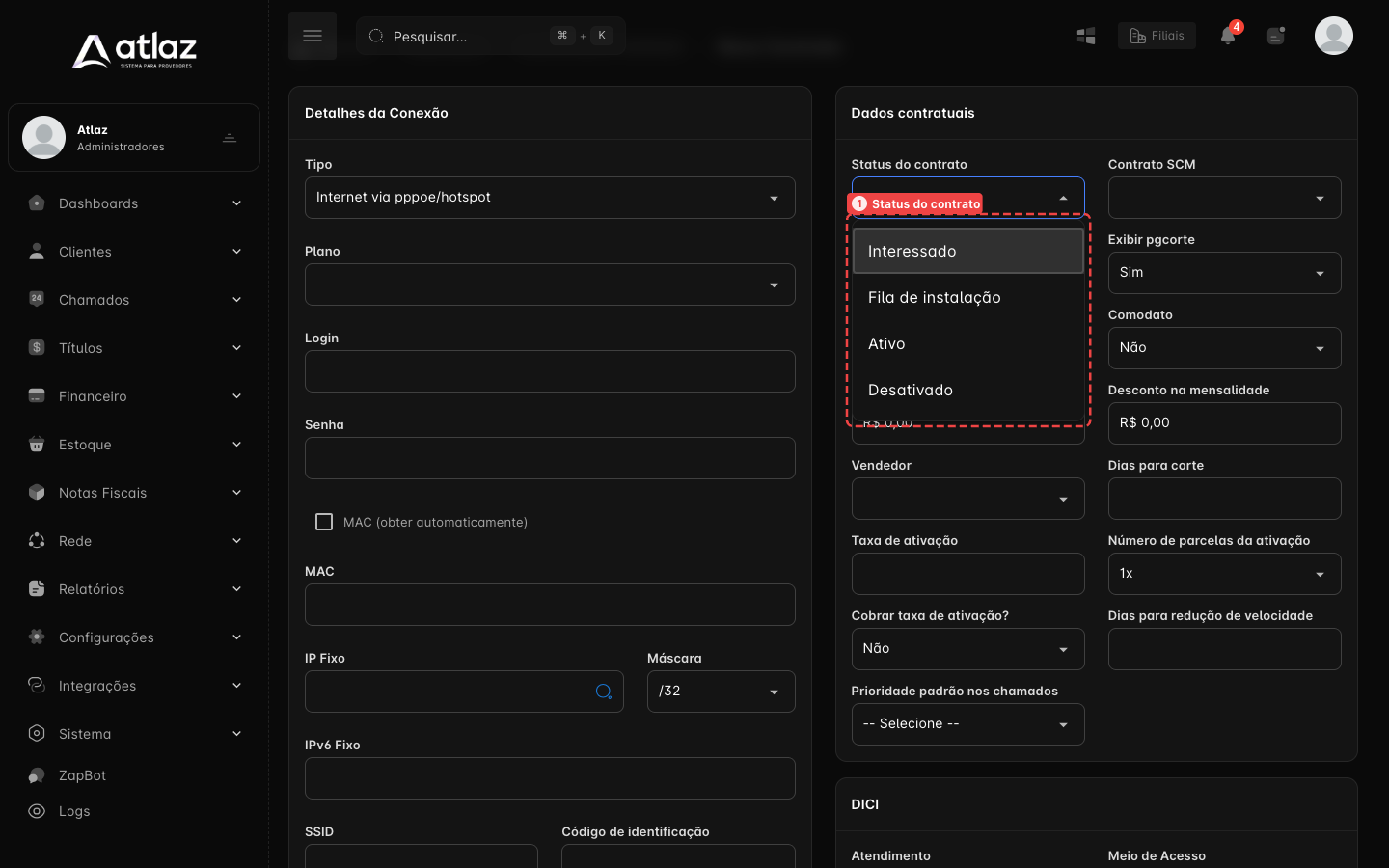This screenshot has width=1389, height=868.
Task: Click the Pesquisar search field
Action: coord(491,36)
